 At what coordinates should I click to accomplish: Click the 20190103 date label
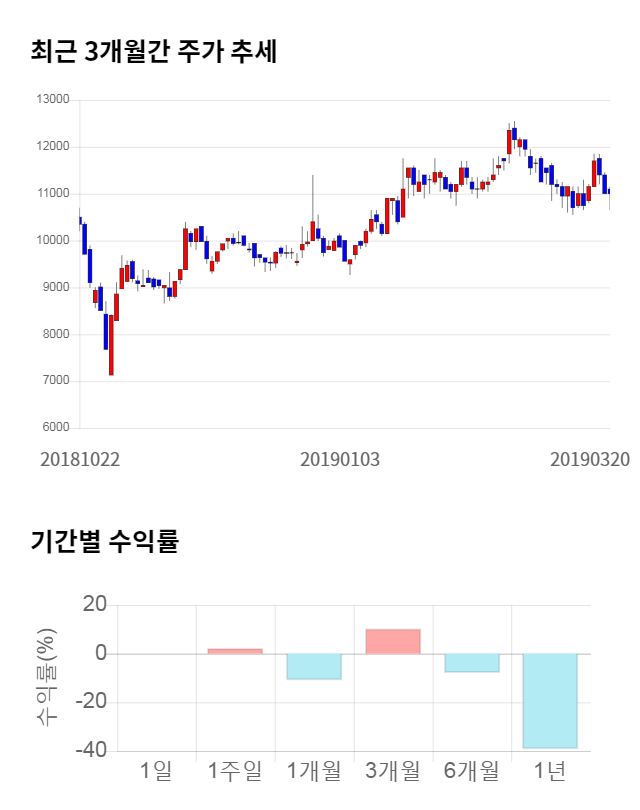click(x=340, y=459)
